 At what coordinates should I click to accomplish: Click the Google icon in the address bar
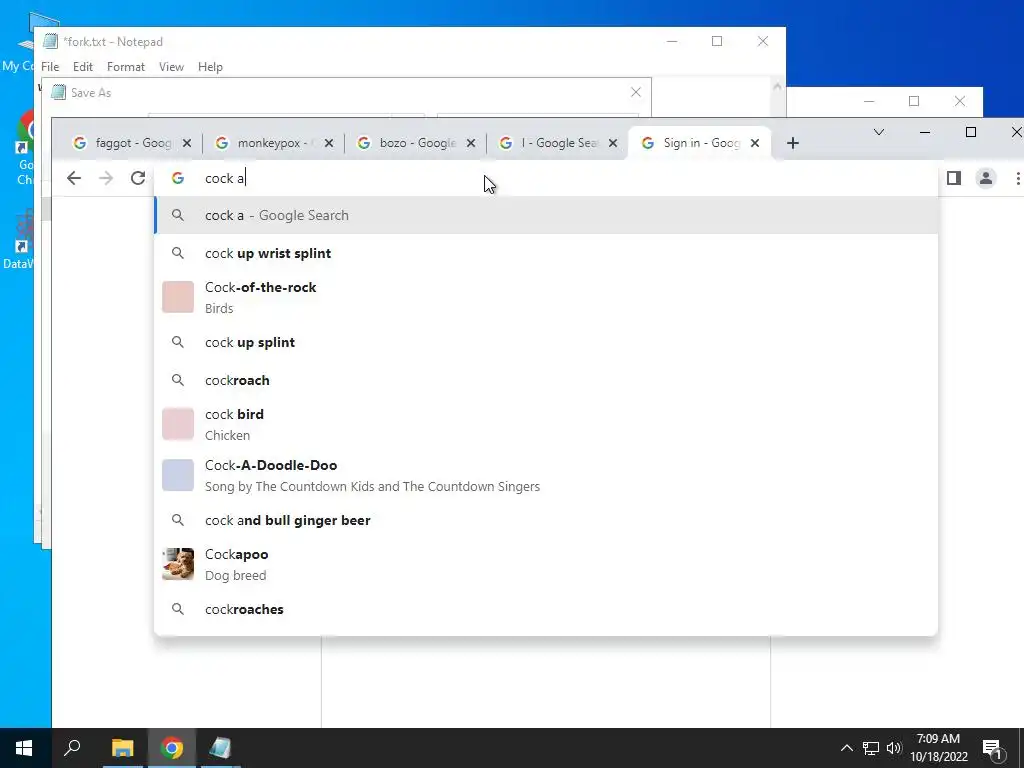(x=178, y=178)
